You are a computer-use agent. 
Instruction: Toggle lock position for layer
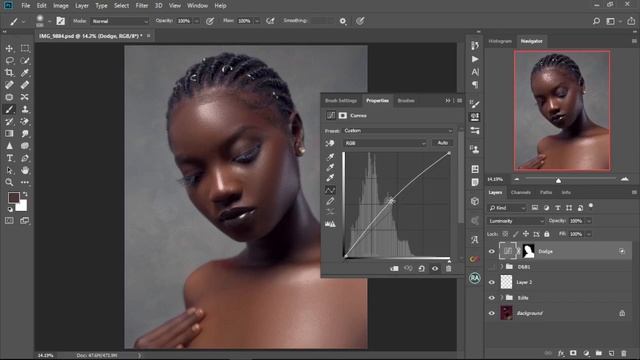(526, 234)
